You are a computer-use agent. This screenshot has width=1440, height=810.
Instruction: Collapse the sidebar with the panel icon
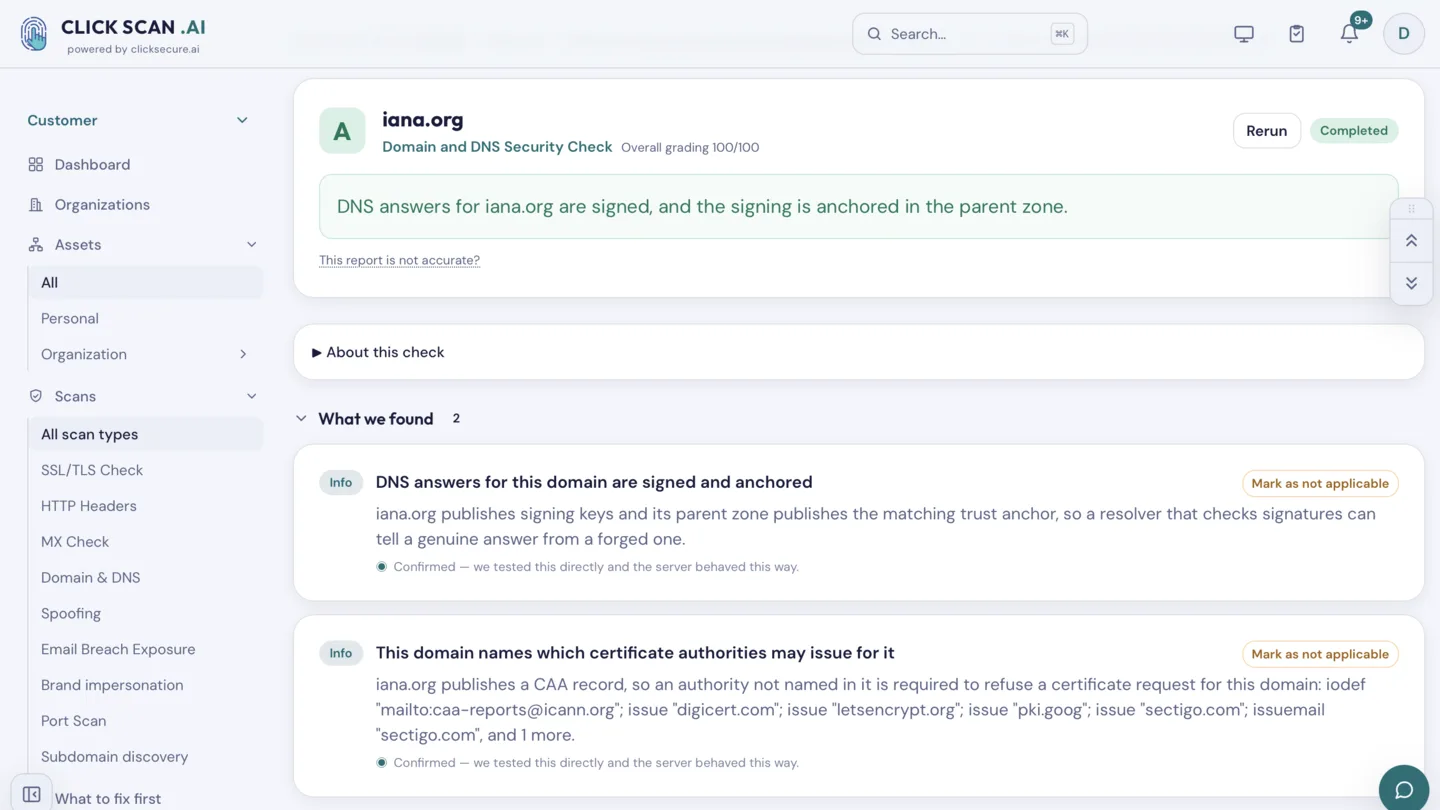tap(32, 795)
